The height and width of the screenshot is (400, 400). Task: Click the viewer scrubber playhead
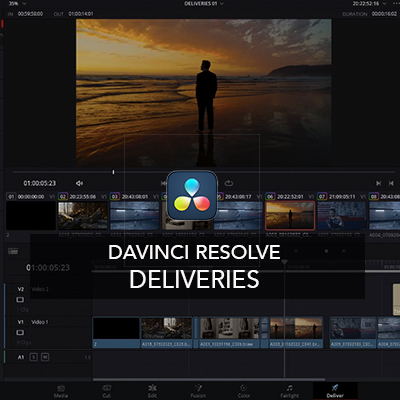113,172
